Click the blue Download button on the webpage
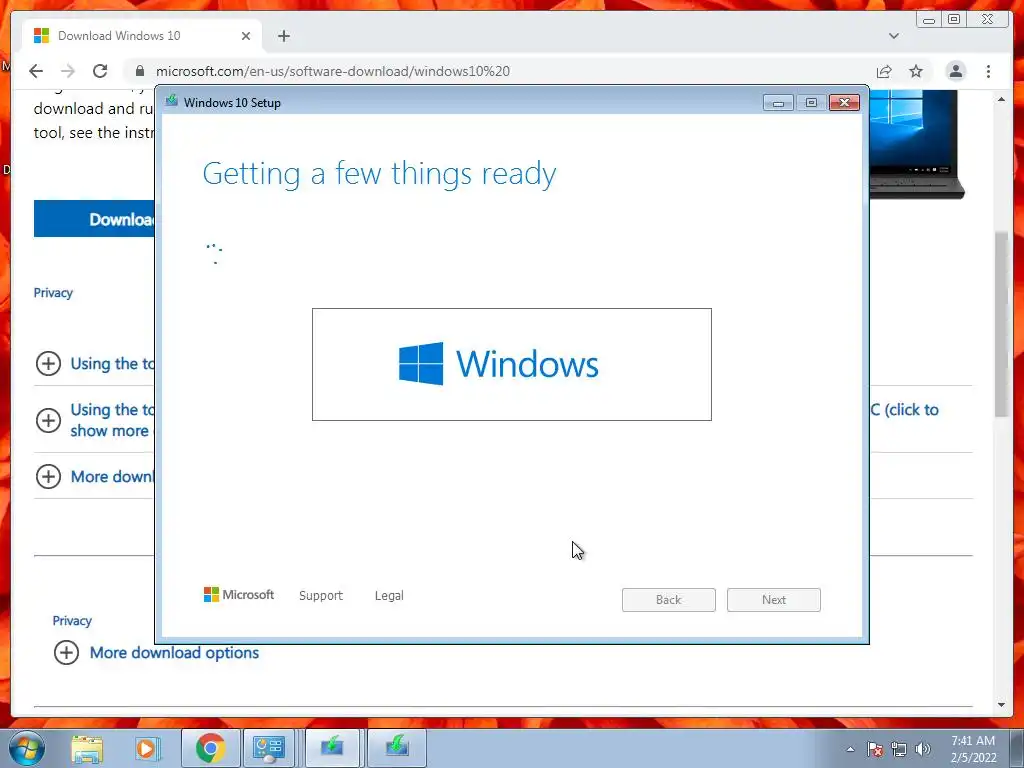This screenshot has width=1024, height=768. [x=95, y=219]
